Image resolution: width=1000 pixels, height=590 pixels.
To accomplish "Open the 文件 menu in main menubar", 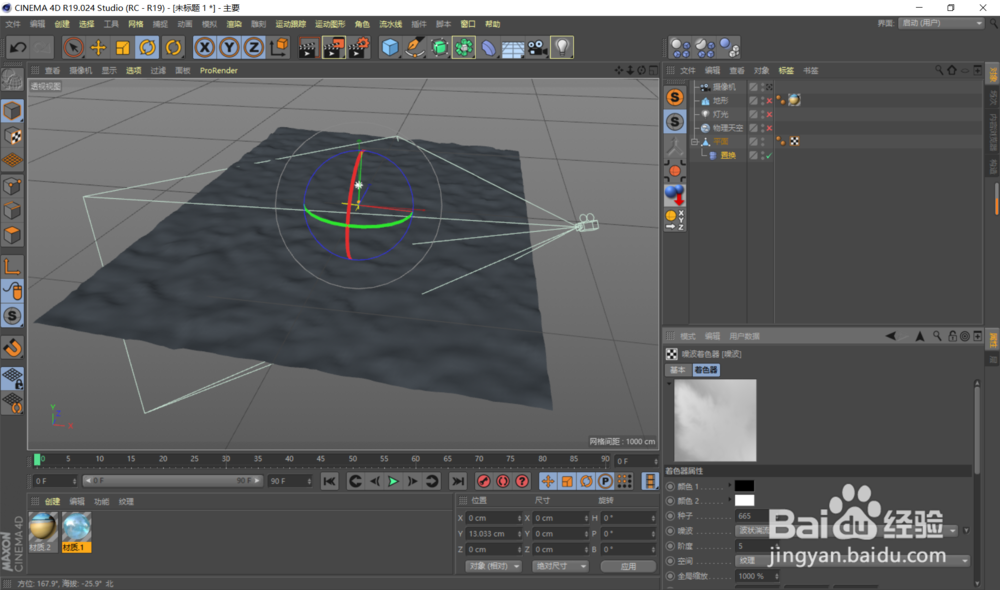I will [13, 24].
